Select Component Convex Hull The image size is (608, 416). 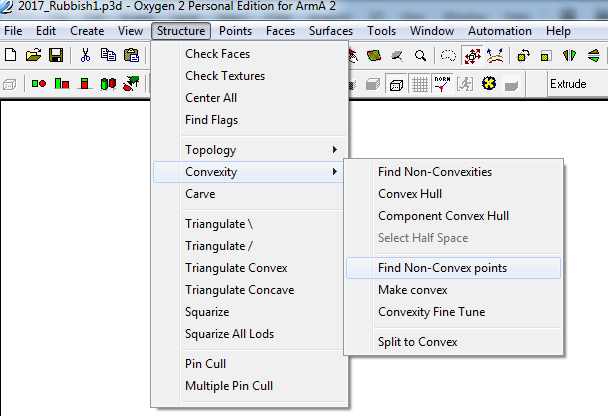(x=453, y=216)
